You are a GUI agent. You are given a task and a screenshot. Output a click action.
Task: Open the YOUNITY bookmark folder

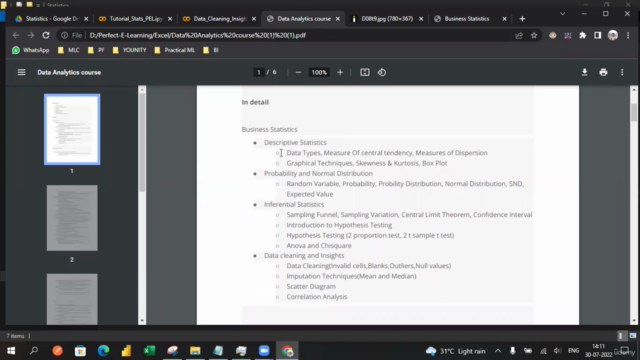pos(129,50)
